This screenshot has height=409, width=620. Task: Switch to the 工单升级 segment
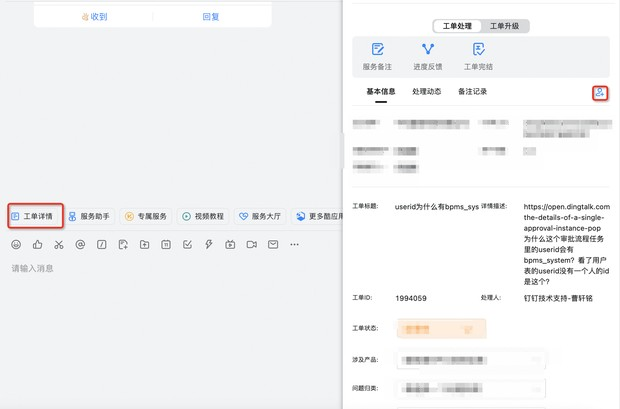[505, 26]
